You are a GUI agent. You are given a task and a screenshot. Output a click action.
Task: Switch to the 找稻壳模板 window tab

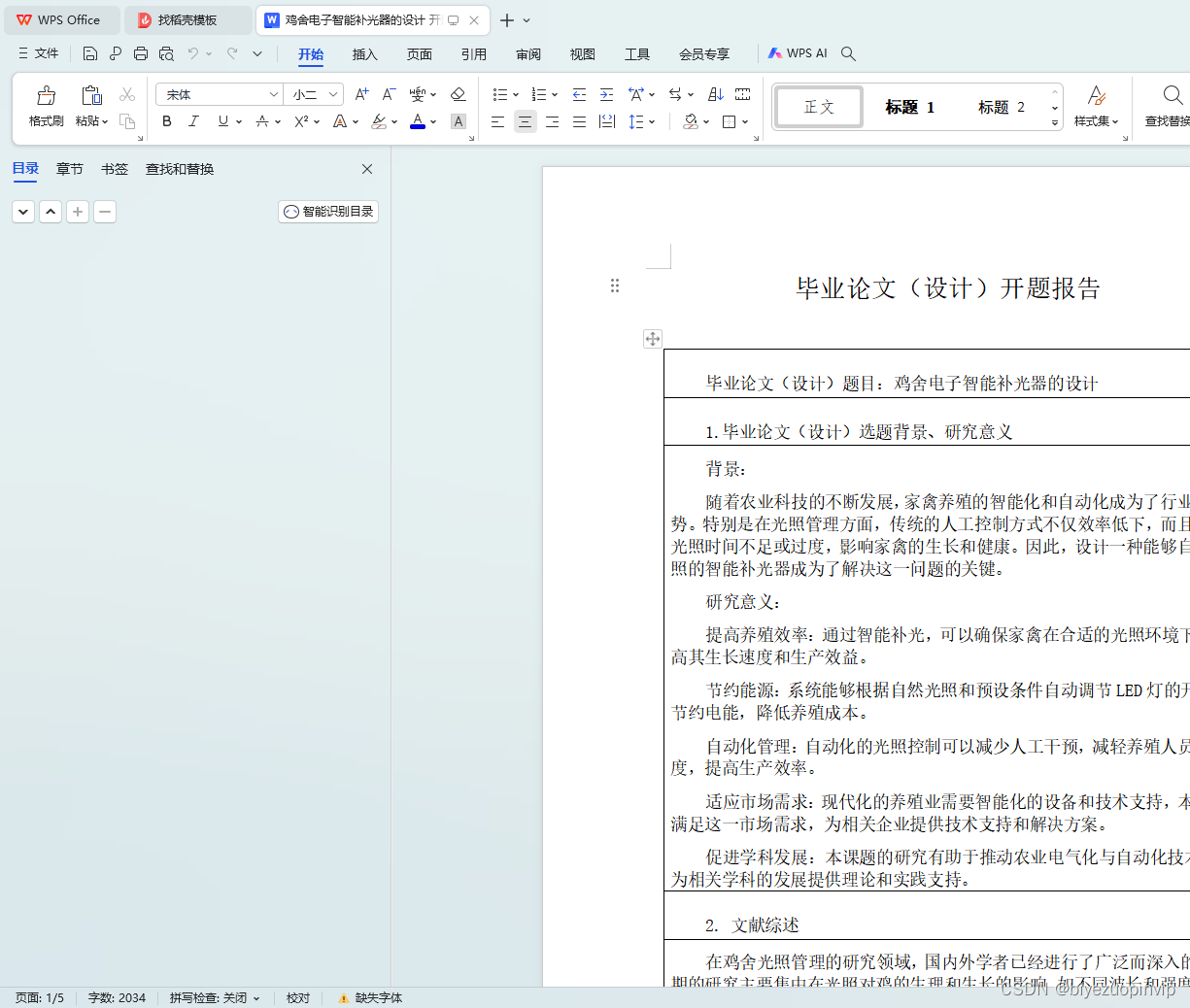tap(187, 19)
